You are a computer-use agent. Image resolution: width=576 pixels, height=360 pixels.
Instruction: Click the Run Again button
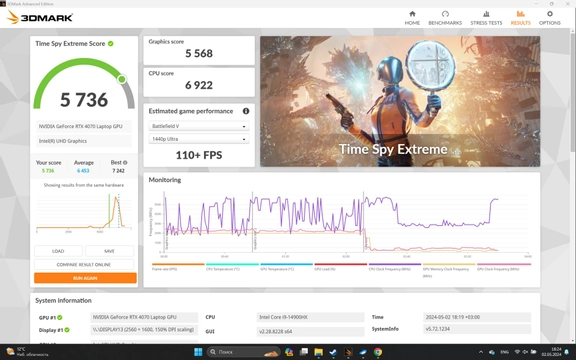[x=85, y=278]
